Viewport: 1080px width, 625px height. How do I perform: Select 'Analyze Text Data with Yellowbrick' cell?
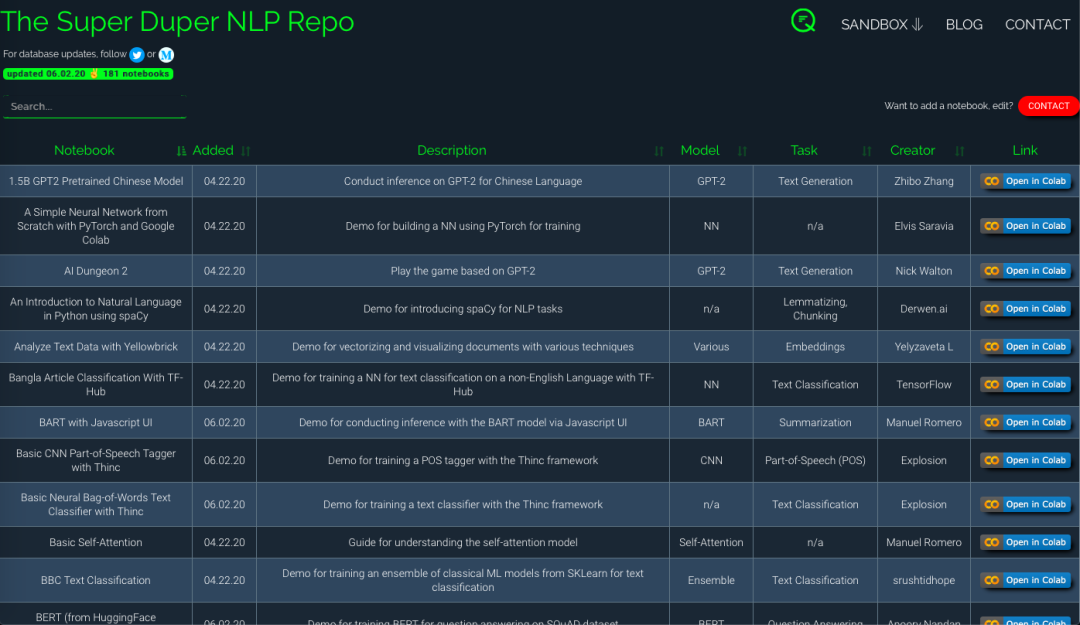point(96,347)
